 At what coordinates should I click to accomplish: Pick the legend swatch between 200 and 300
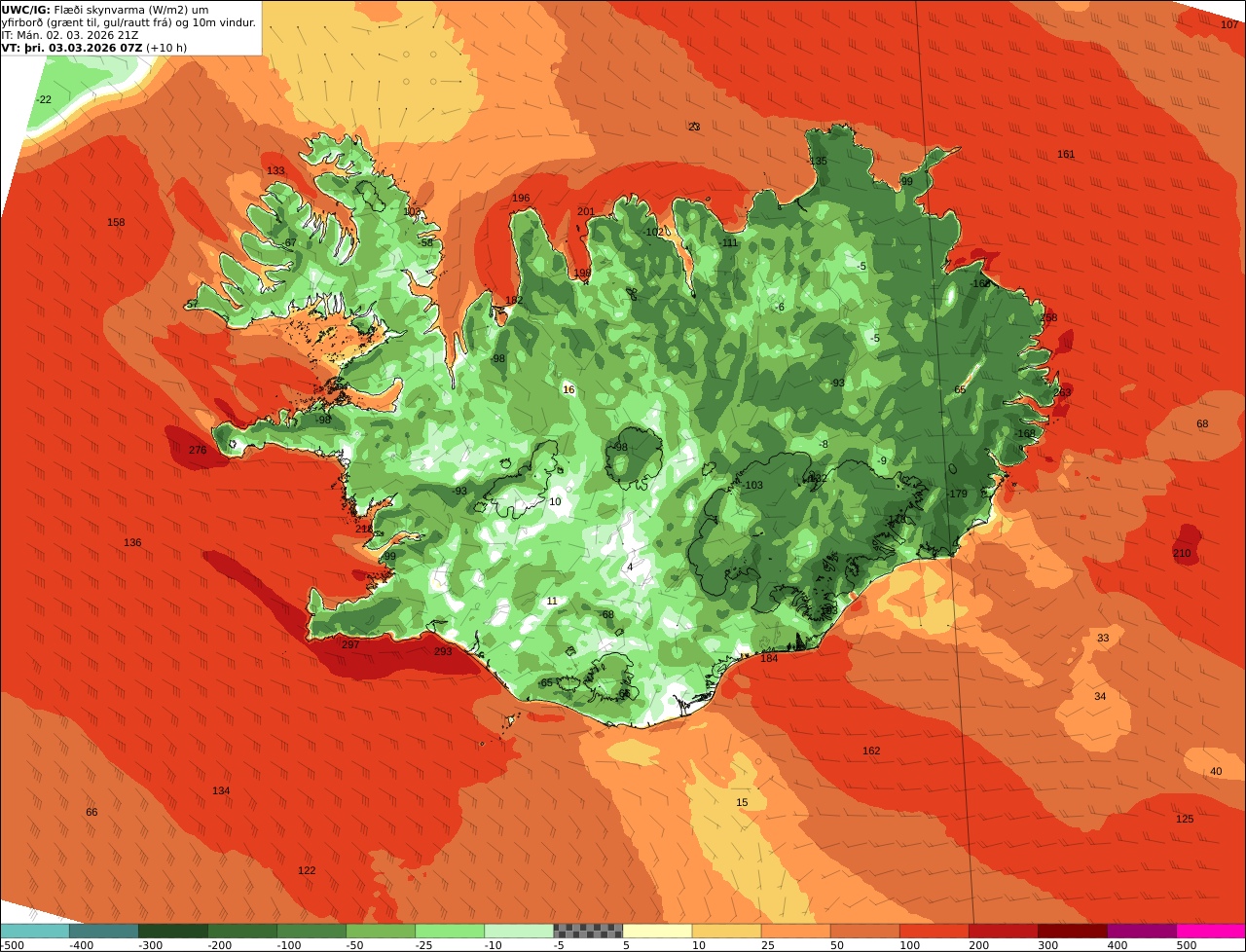pos(1004,931)
